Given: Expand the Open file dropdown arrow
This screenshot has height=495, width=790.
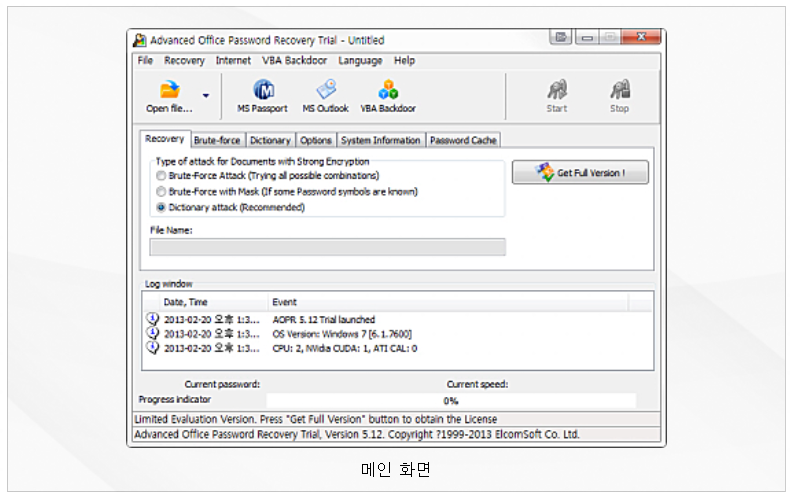Looking at the screenshot, I should coord(206,95).
